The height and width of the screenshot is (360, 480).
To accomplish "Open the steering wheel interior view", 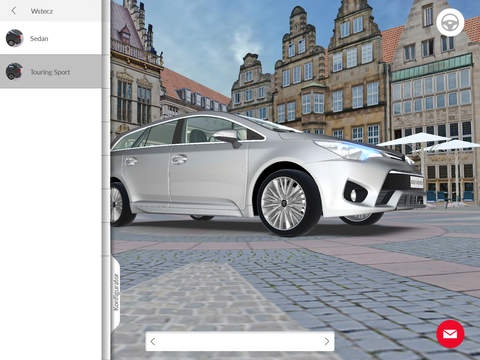I will [x=450, y=22].
